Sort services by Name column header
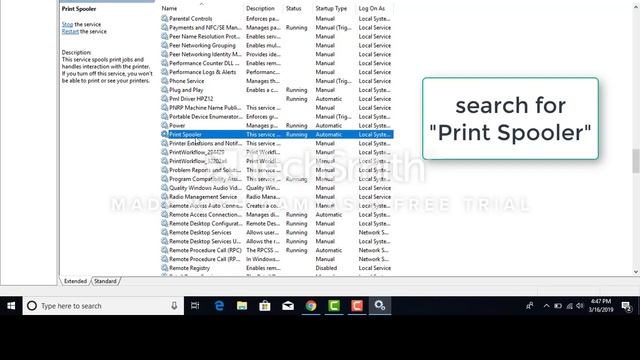640x360 pixels. pyautogui.click(x=169, y=8)
